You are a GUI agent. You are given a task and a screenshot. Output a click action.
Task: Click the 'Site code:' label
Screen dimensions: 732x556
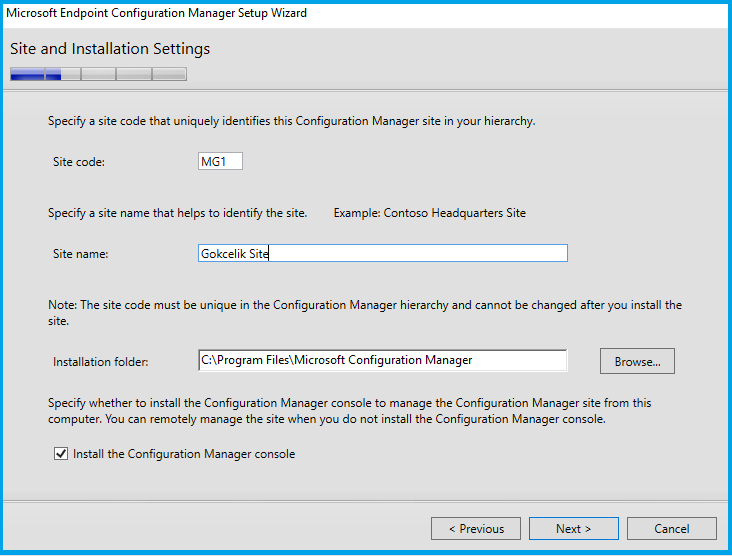[x=79, y=161]
